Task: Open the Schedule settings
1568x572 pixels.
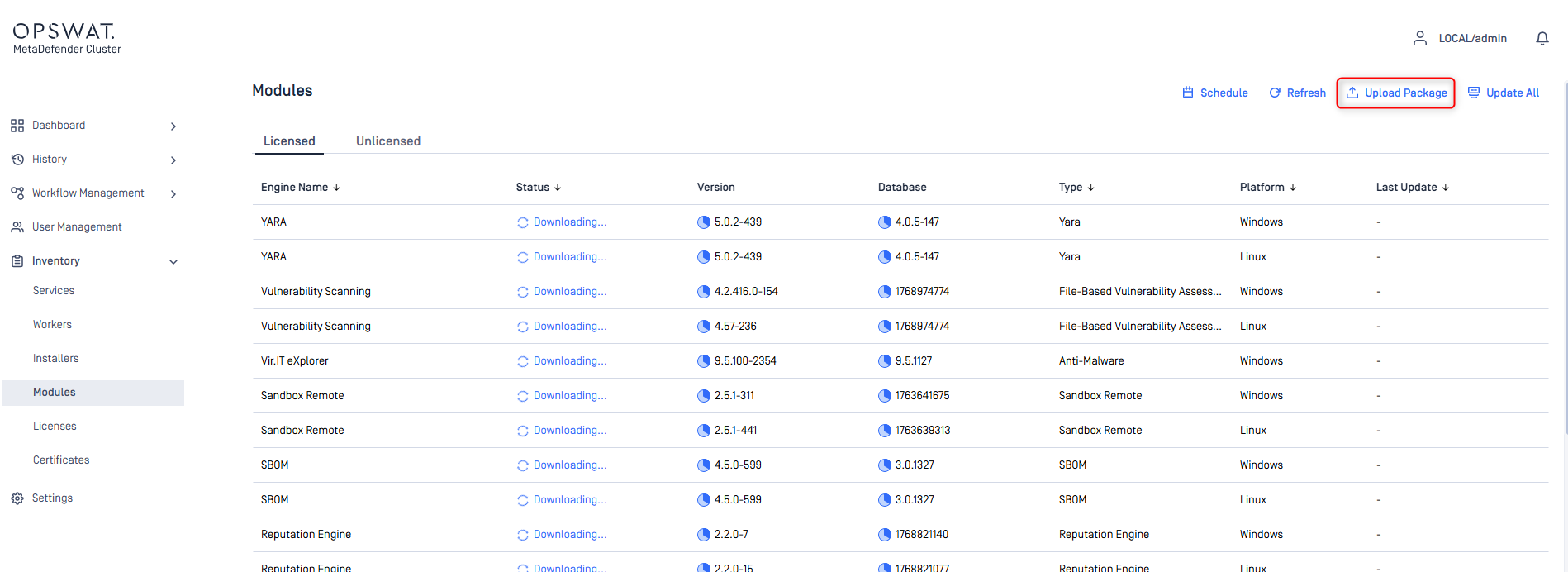Action: 1215,93
